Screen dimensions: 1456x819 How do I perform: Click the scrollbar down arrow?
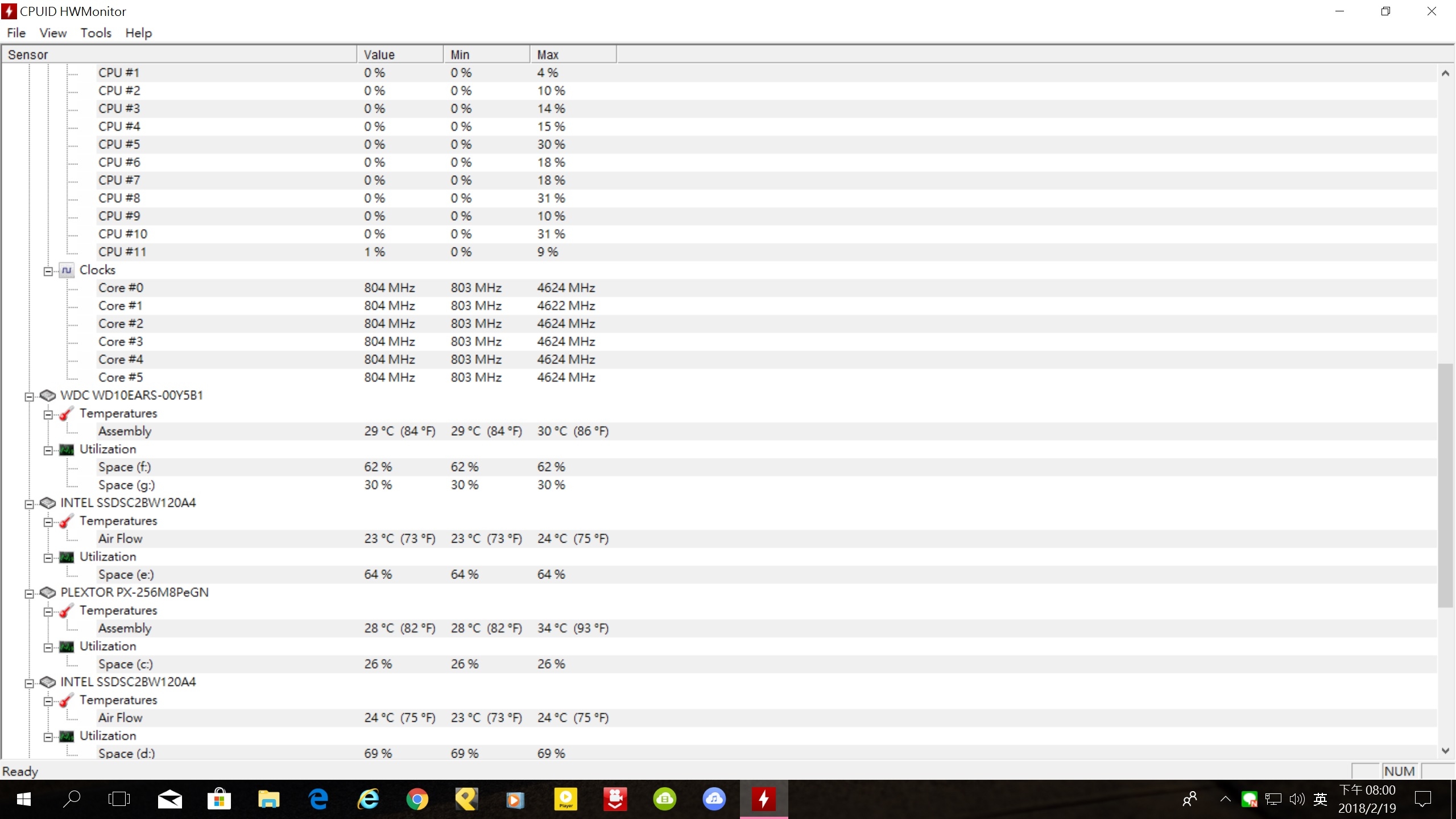pyautogui.click(x=1445, y=751)
